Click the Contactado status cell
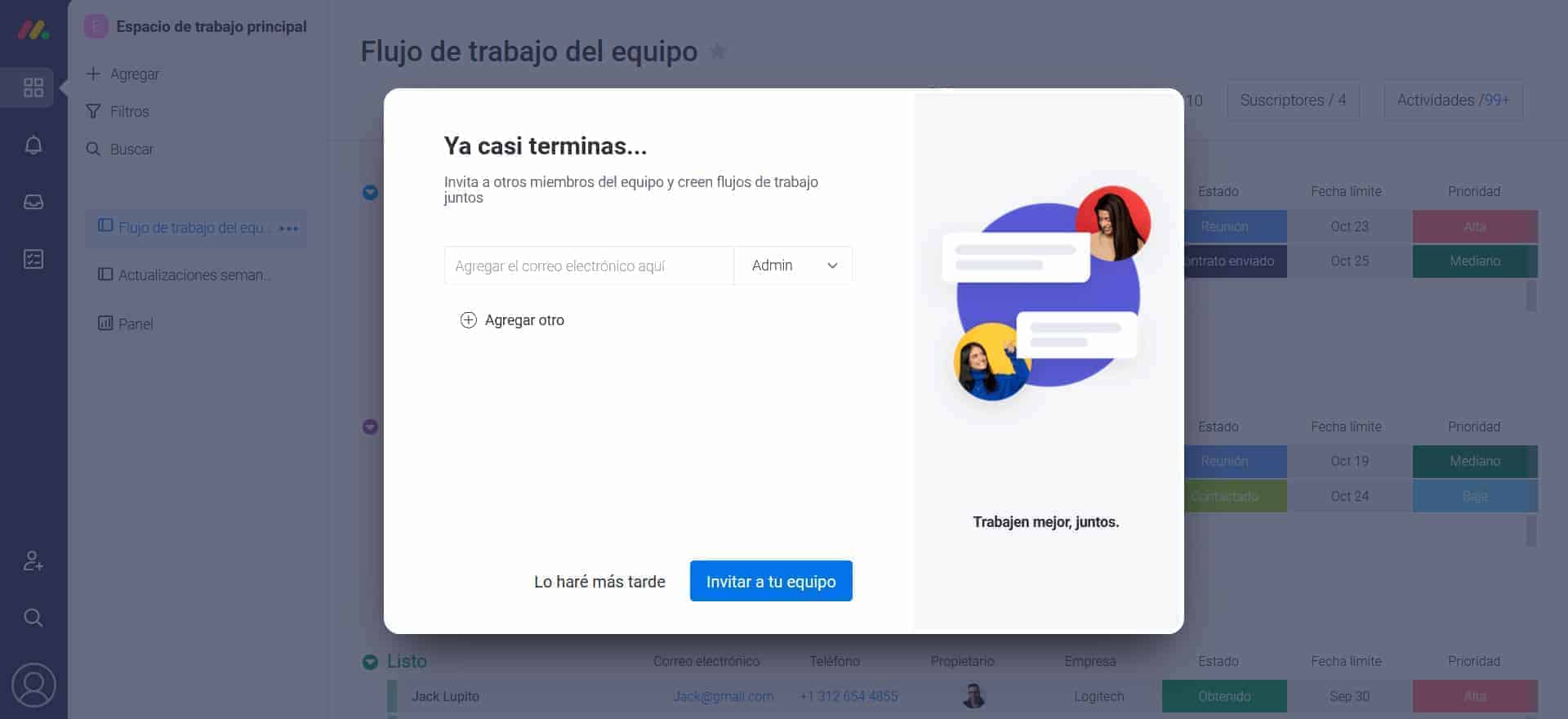This screenshot has width=1568, height=719. click(x=1235, y=496)
